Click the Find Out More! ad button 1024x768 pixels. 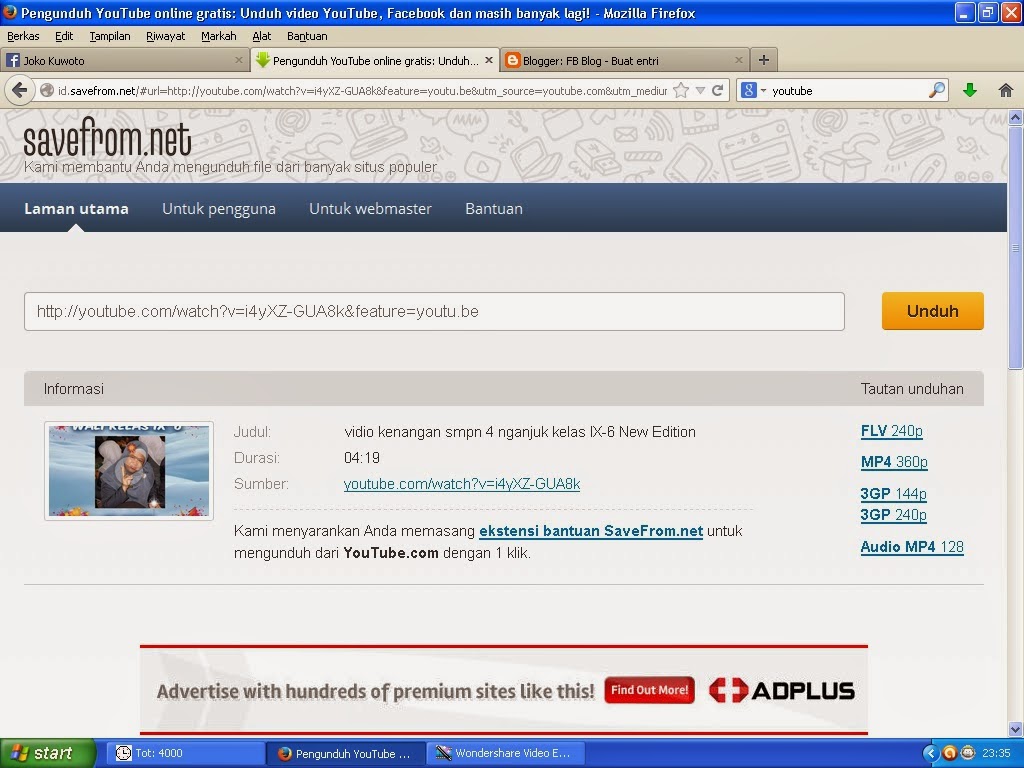click(649, 690)
